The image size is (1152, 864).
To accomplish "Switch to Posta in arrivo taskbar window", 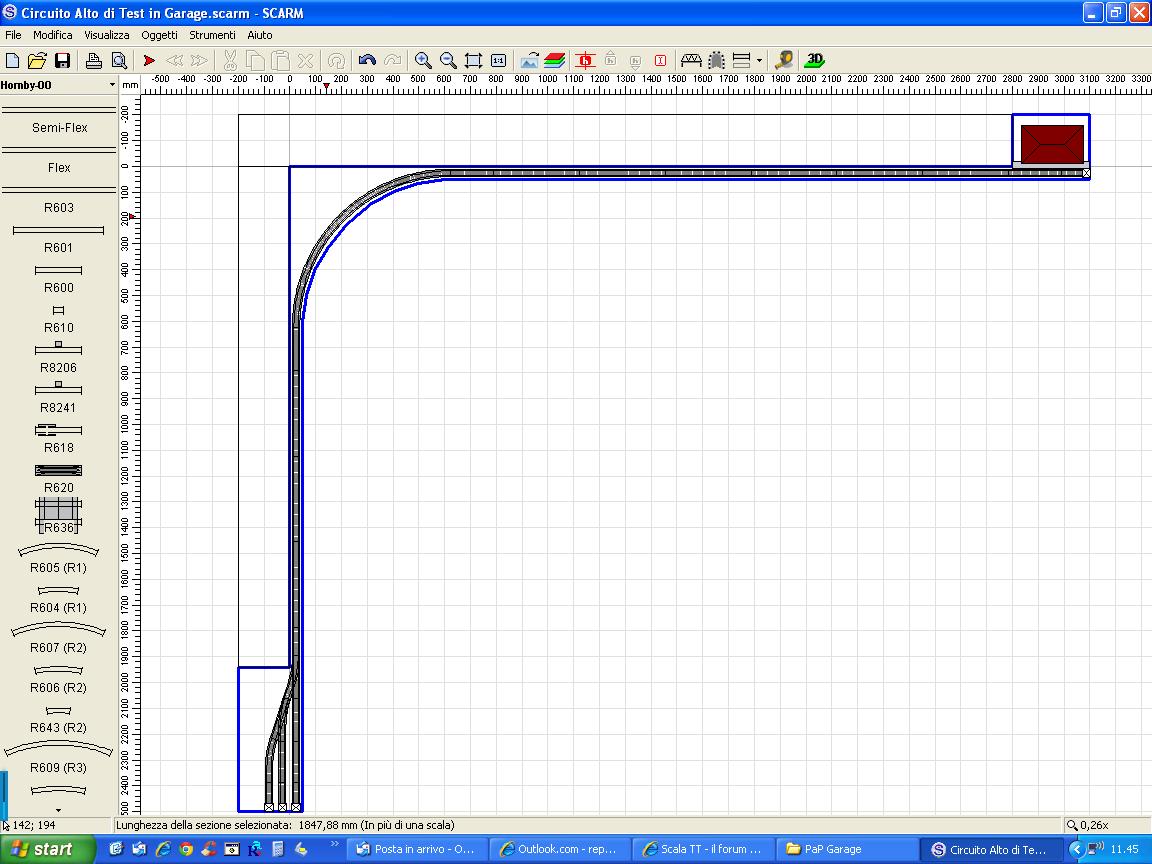I will (416, 849).
